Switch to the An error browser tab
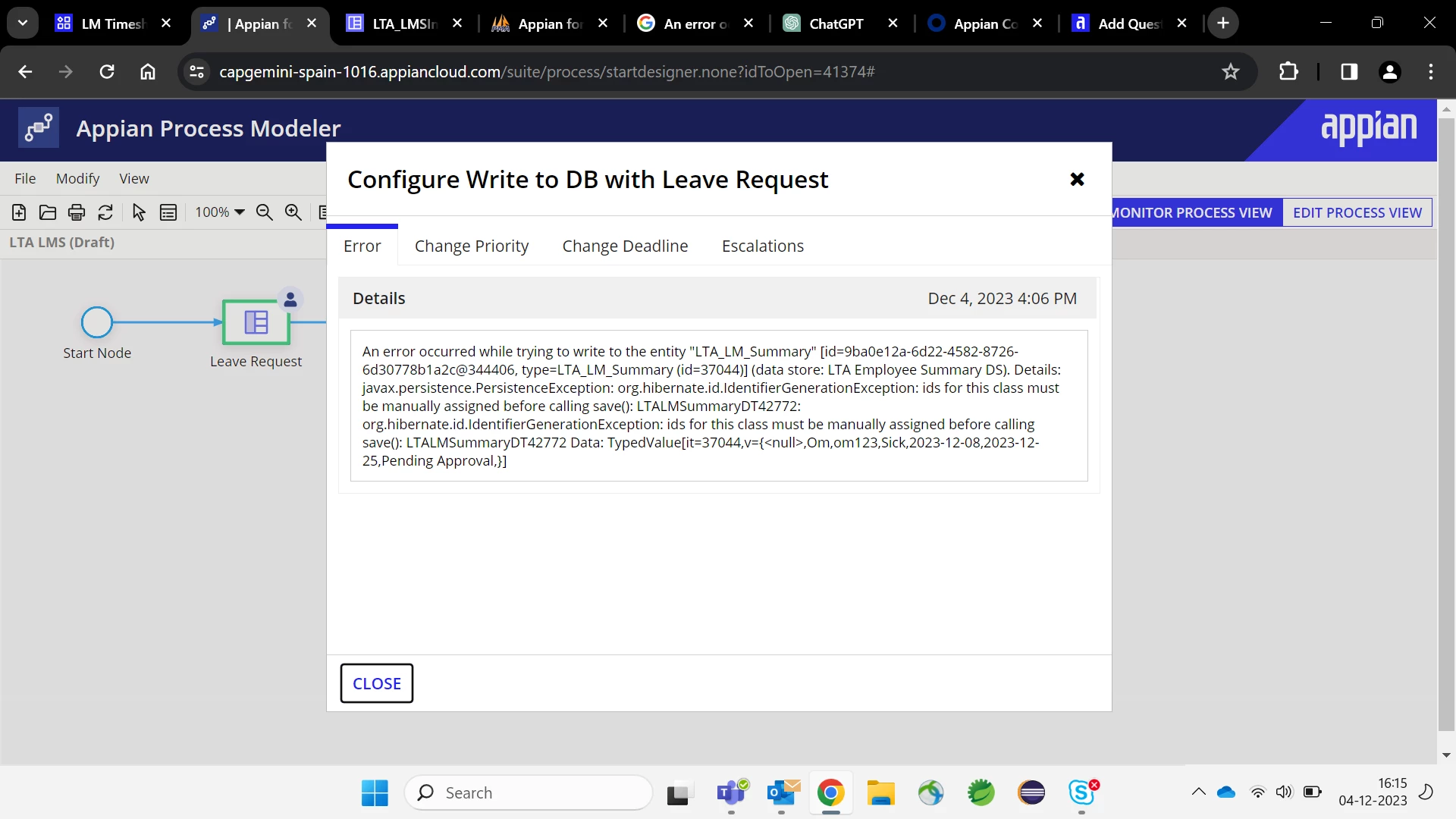1456x819 pixels. [695, 24]
